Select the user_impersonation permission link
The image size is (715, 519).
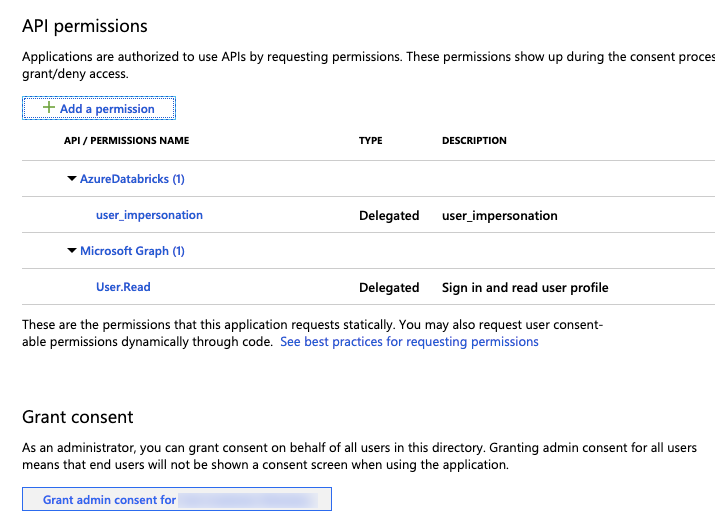coord(149,215)
